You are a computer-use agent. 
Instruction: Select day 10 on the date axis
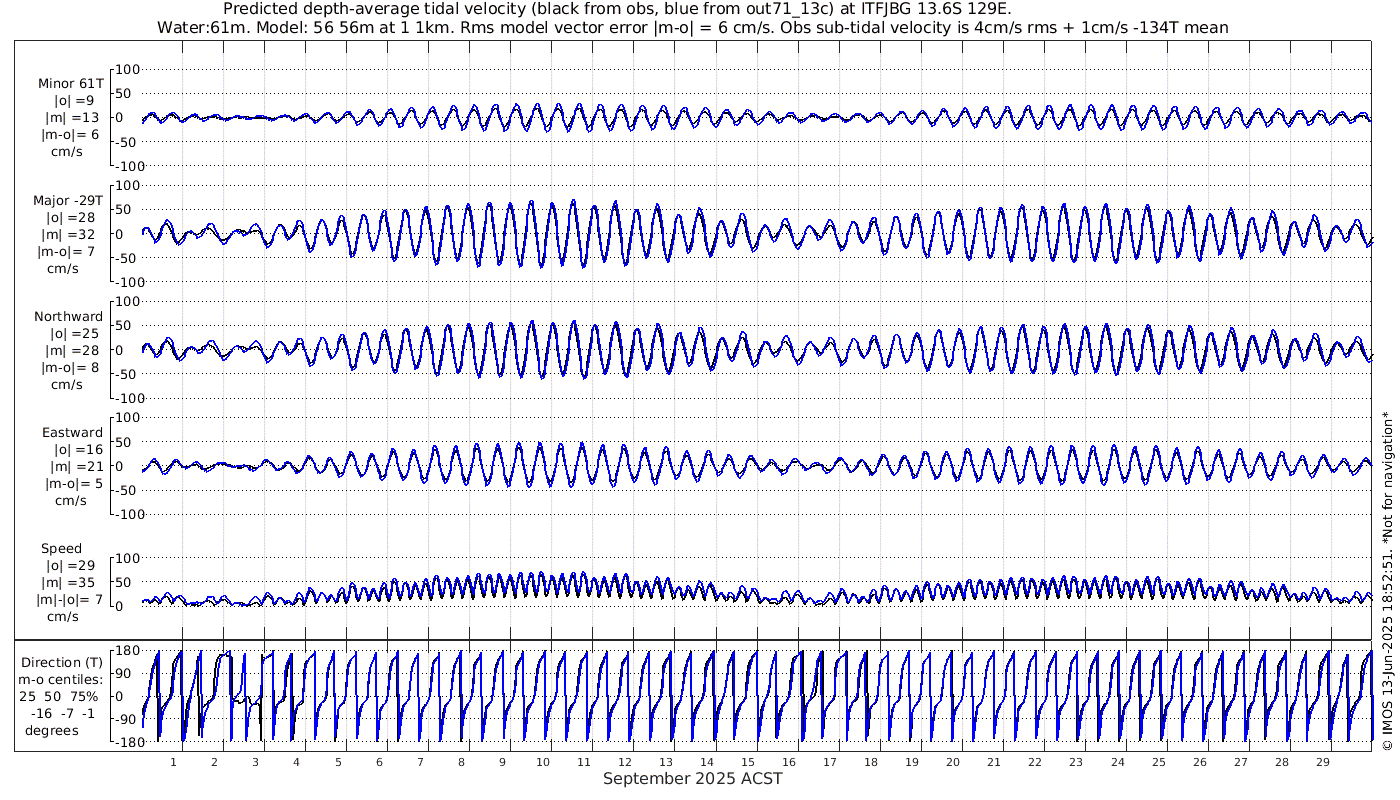pyautogui.click(x=543, y=762)
